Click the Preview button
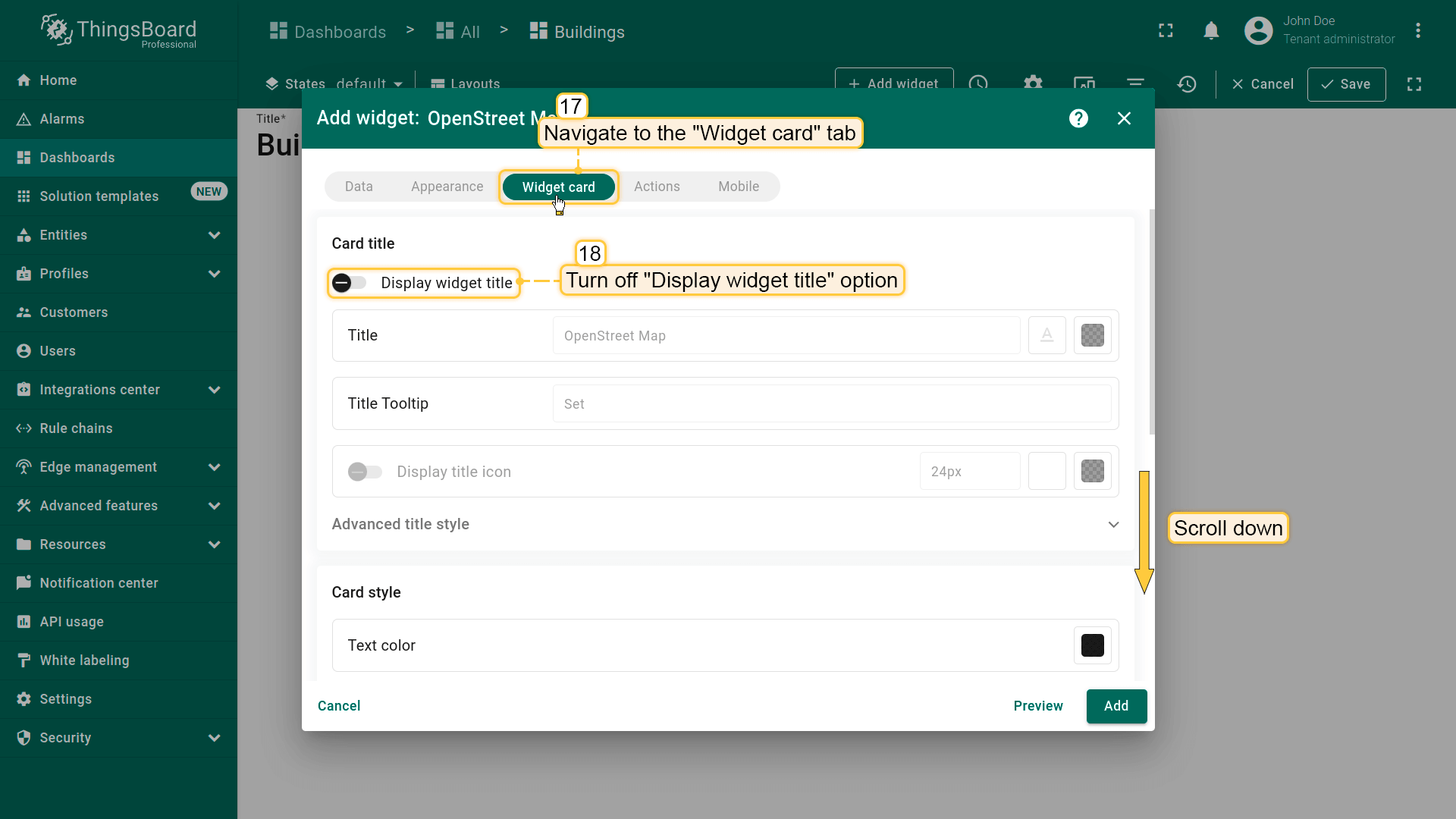Image resolution: width=1456 pixels, height=819 pixels. [x=1037, y=706]
